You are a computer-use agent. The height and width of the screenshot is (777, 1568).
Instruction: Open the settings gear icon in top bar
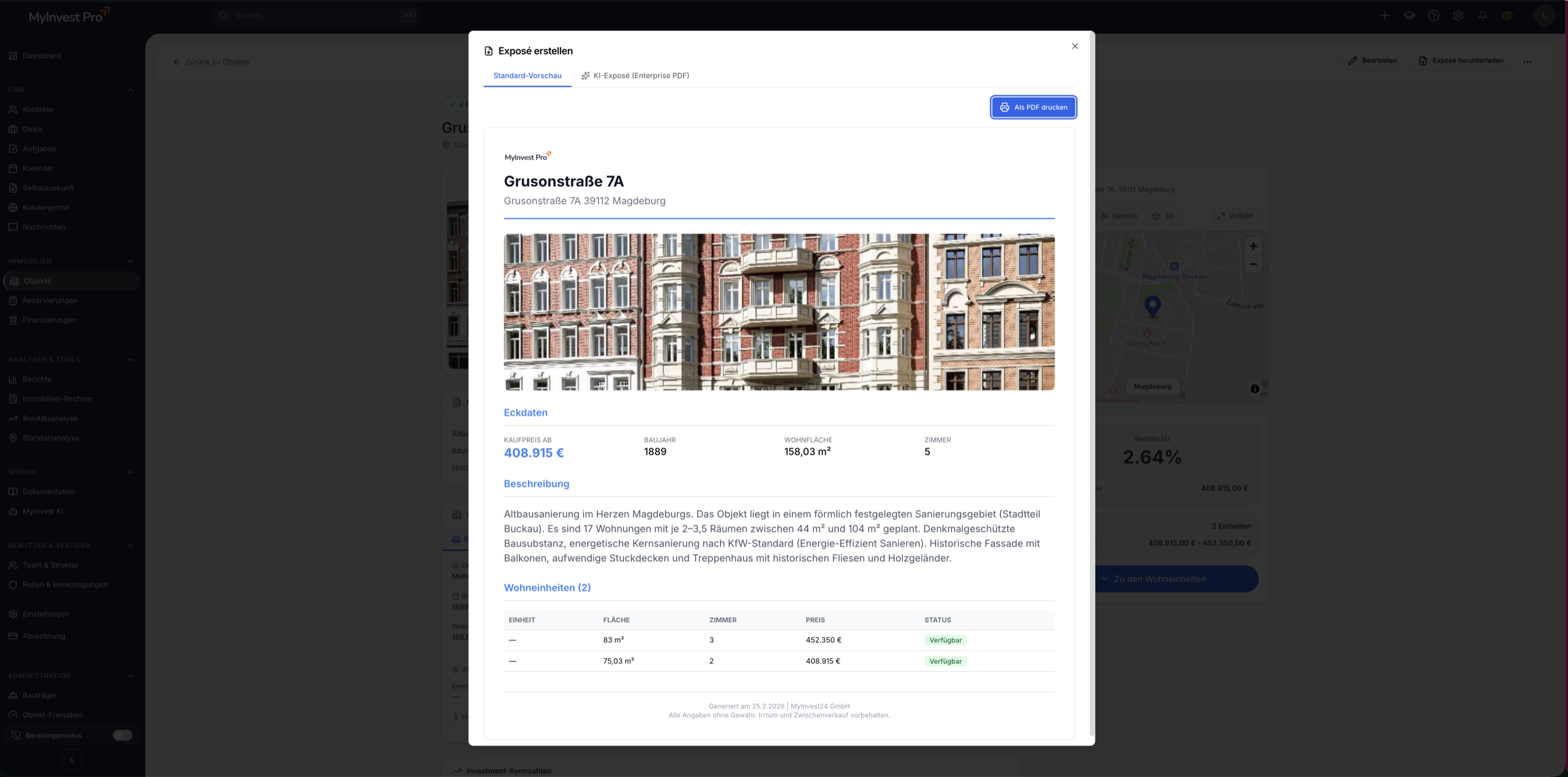pyautogui.click(x=1458, y=16)
